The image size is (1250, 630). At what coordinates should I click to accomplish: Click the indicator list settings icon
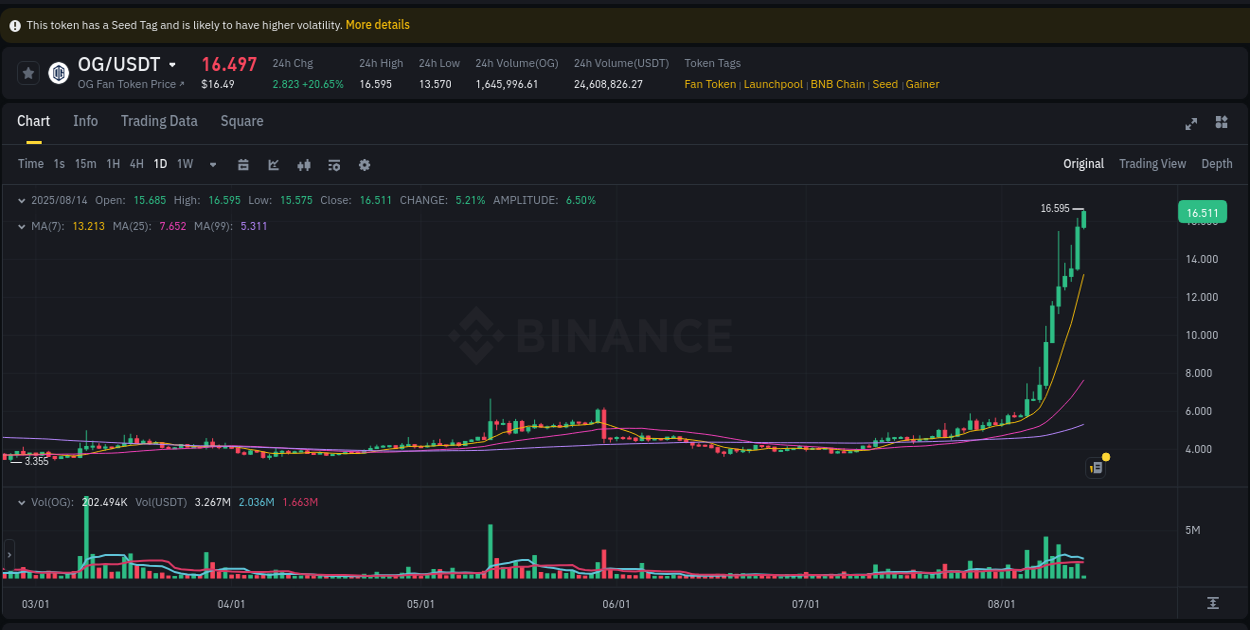point(334,164)
